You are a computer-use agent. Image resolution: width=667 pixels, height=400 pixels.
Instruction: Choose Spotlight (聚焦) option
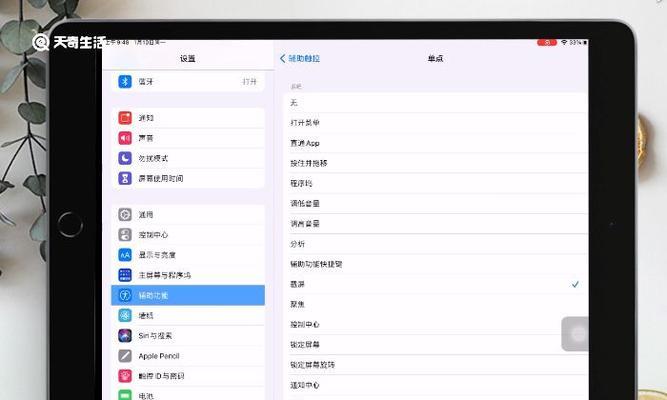pyautogui.click(x=436, y=304)
